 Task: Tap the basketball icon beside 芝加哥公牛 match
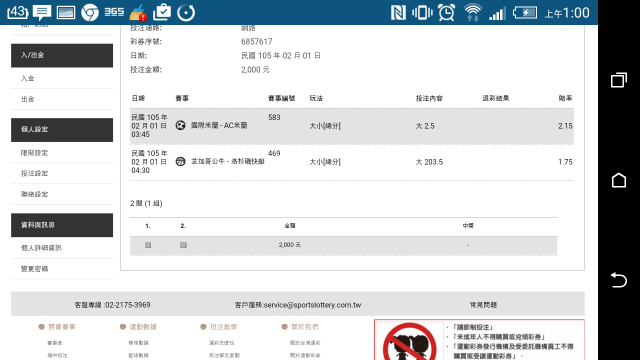coord(180,162)
